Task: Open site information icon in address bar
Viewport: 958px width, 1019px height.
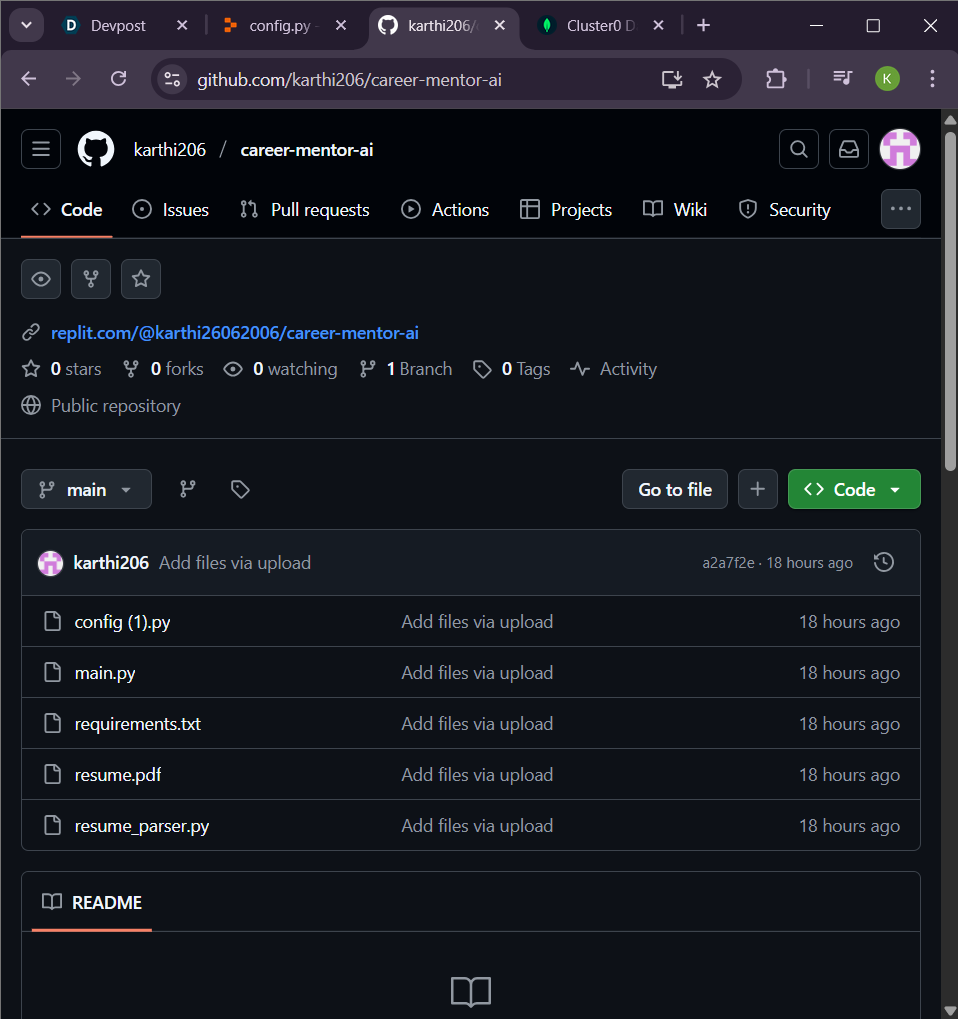Action: [172, 79]
